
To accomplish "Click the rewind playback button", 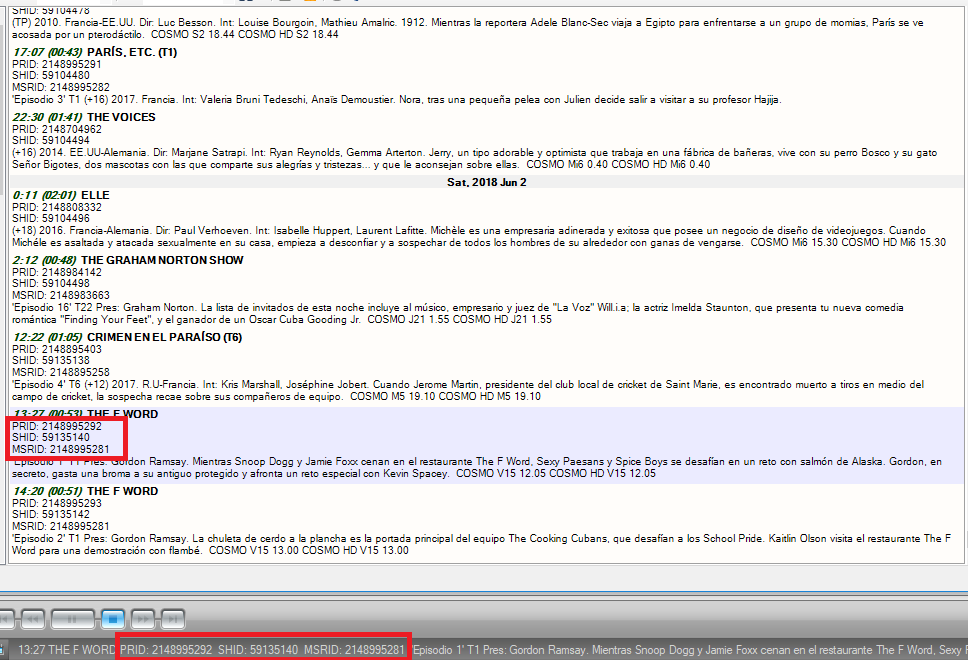I will (31, 619).
